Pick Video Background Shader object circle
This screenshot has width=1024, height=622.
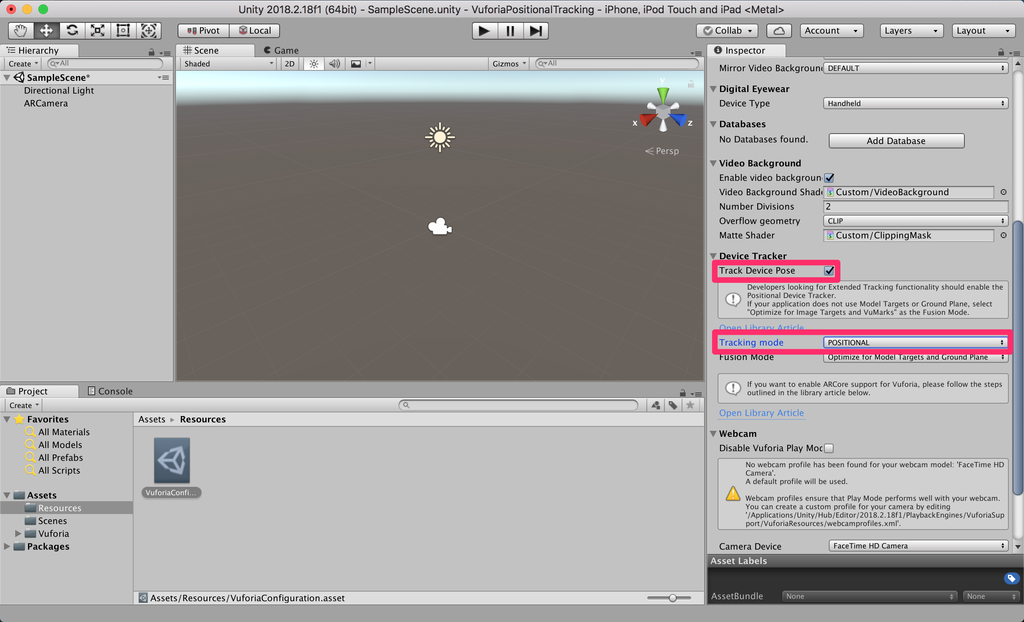point(1004,192)
